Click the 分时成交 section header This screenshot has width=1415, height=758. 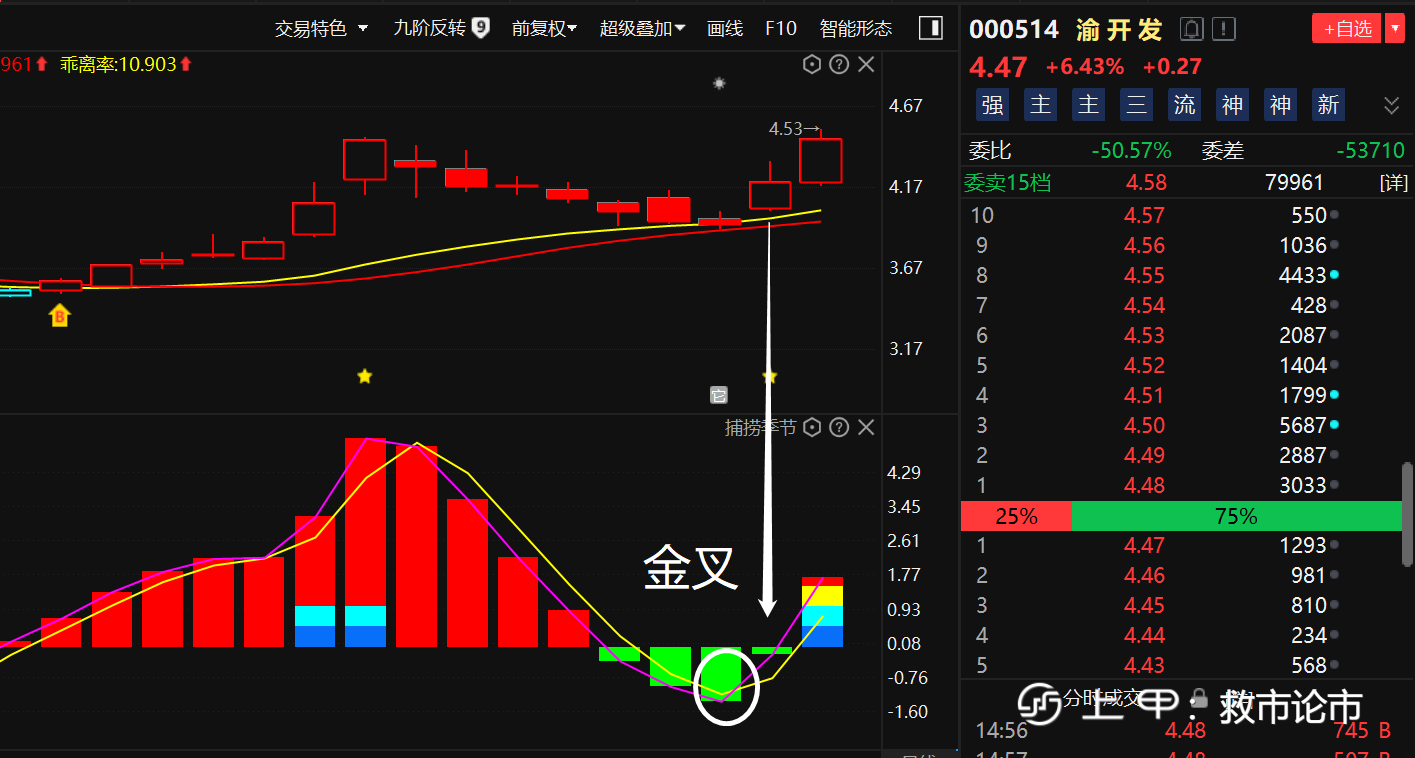(x=1101, y=697)
